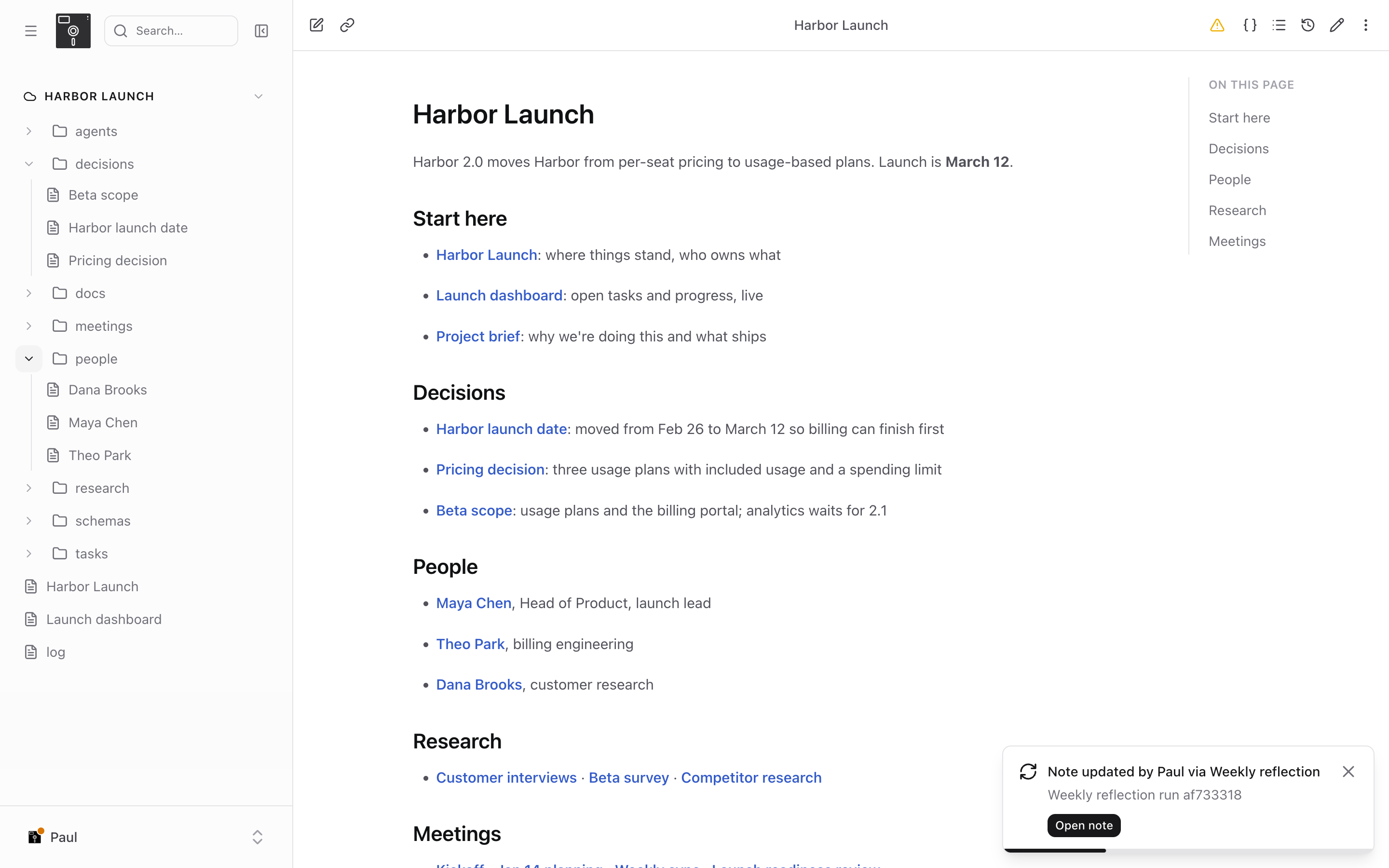Screen dimensions: 1389x868
Task: Collapse the people folder chevron
Action: [29, 359]
